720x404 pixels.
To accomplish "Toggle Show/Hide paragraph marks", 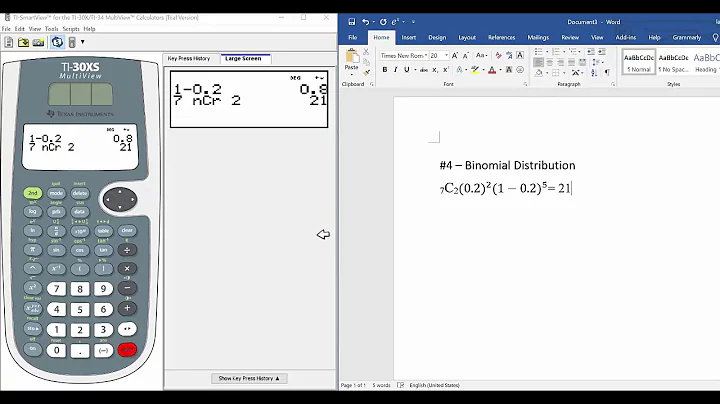I will [608, 73].
